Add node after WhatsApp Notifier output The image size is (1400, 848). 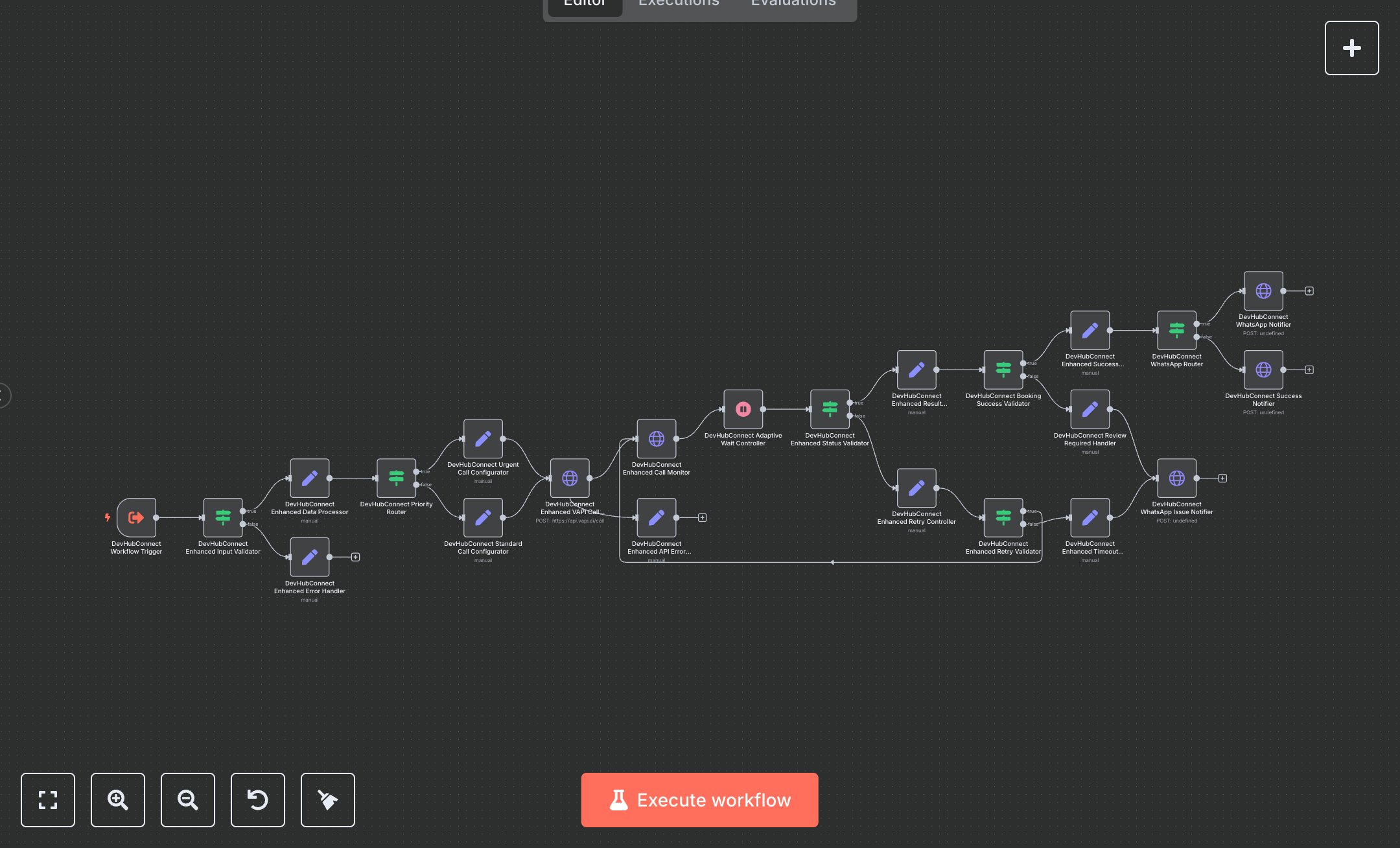click(1309, 291)
